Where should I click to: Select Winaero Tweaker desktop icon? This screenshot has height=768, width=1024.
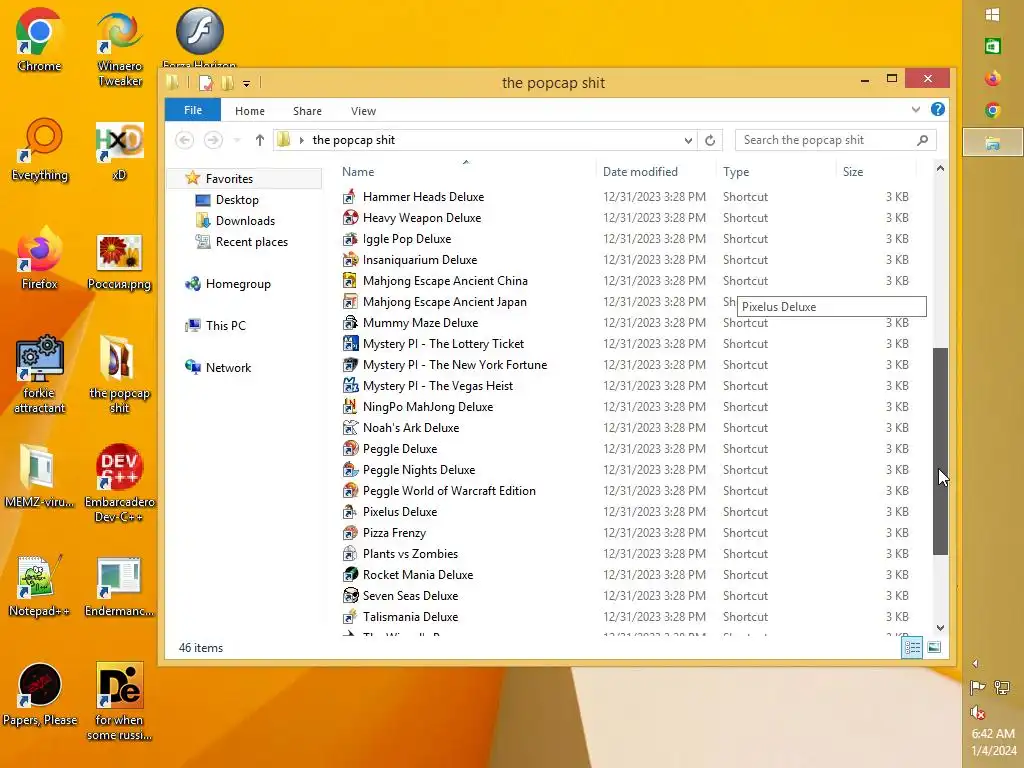click(x=120, y=48)
